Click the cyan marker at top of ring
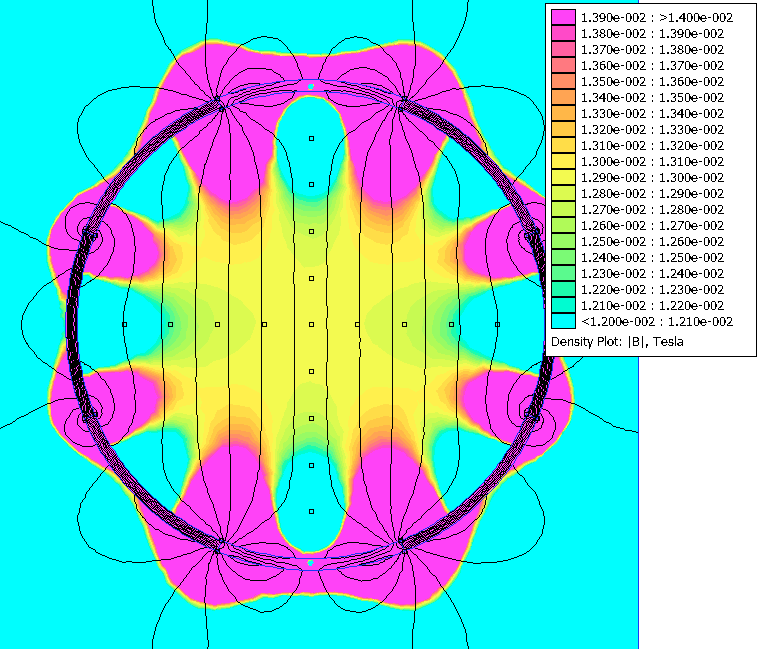 point(311,87)
